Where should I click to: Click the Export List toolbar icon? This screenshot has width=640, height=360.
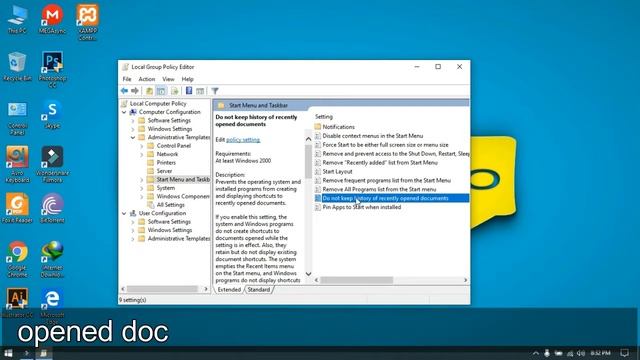click(175, 91)
